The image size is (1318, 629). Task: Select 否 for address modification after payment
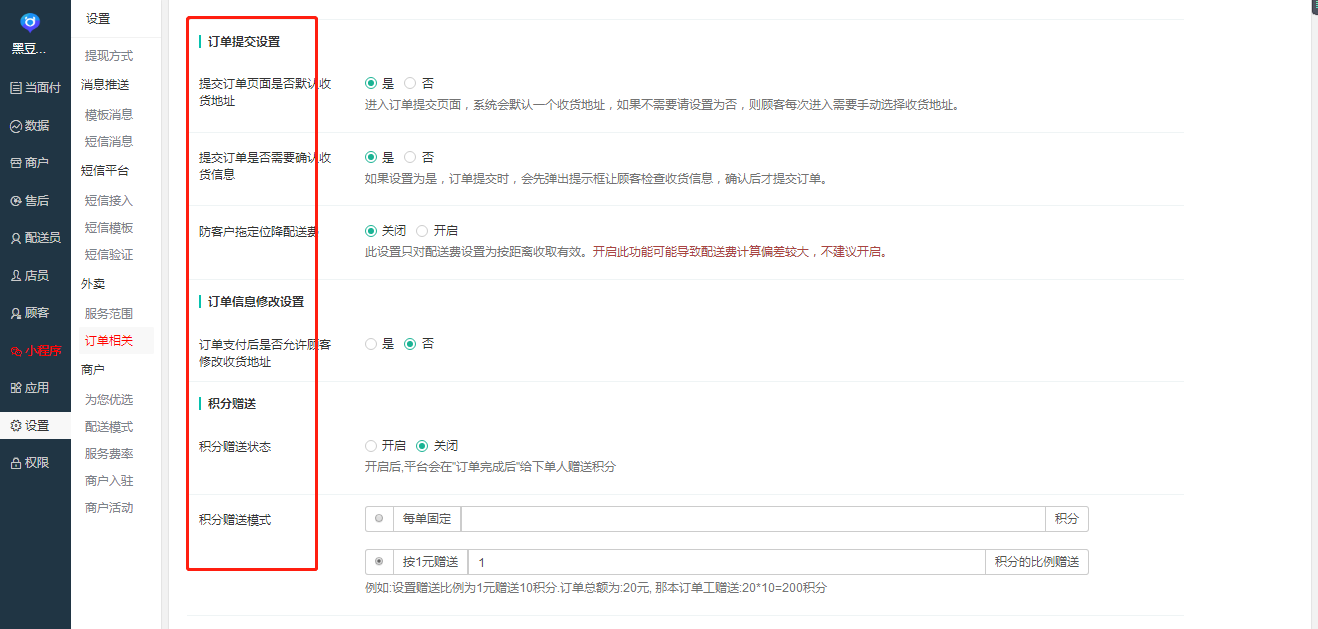[x=410, y=344]
